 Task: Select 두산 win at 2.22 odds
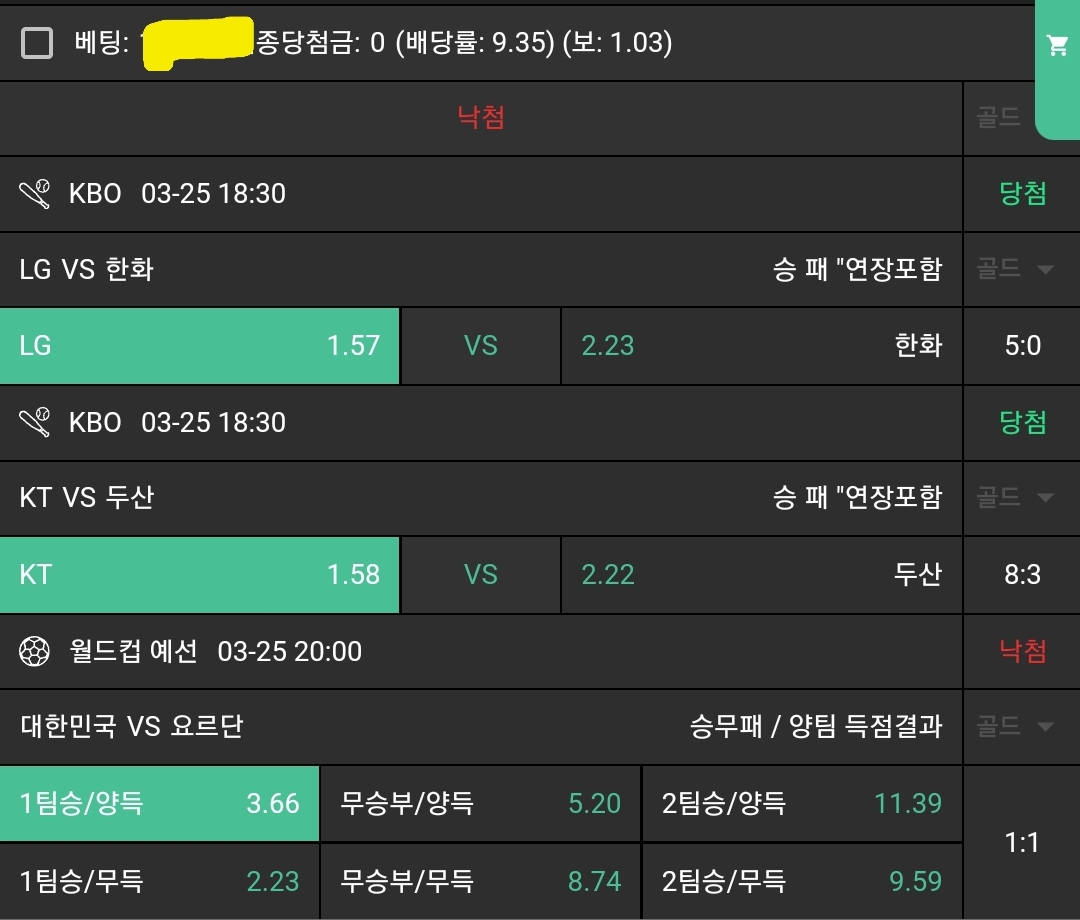tap(761, 575)
